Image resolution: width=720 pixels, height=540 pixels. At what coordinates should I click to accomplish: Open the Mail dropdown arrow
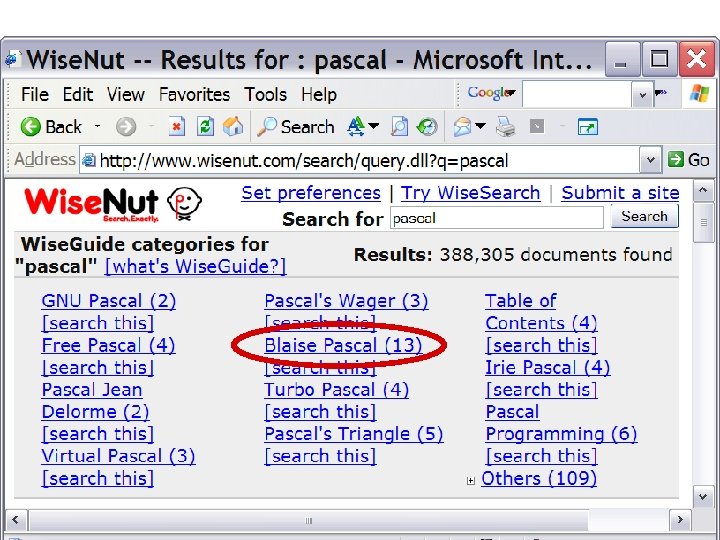(480, 126)
